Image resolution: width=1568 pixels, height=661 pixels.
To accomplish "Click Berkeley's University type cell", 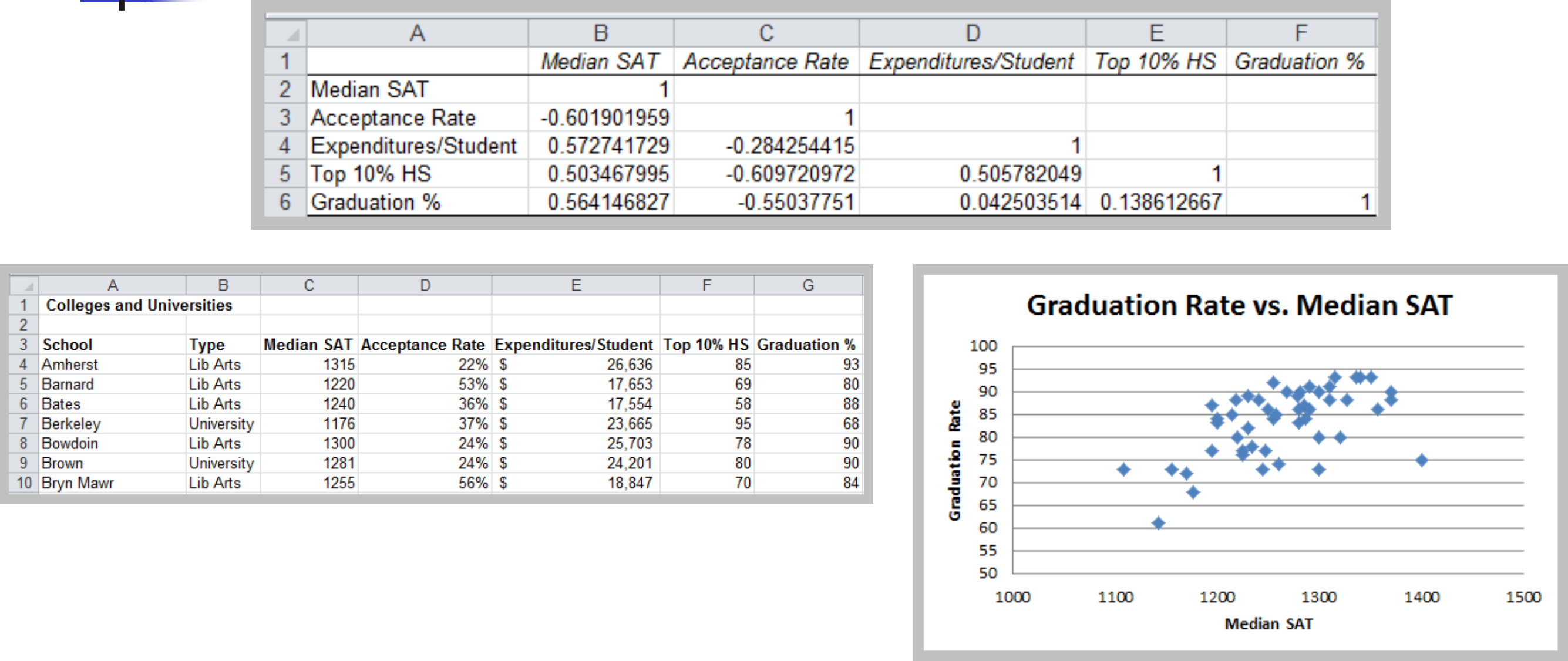I will click(x=221, y=424).
